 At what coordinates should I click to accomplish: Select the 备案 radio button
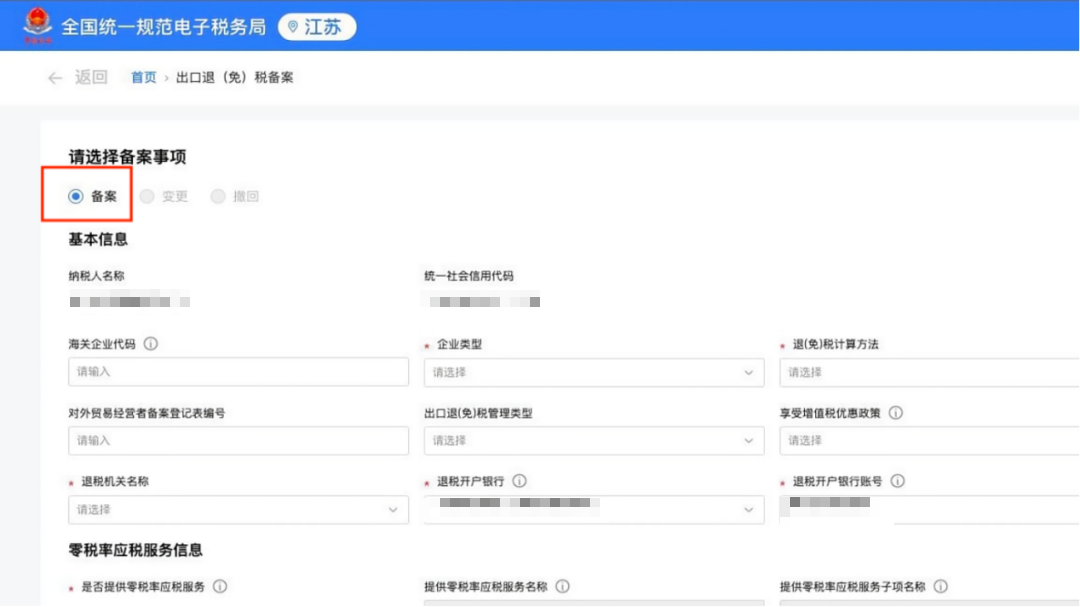point(76,197)
